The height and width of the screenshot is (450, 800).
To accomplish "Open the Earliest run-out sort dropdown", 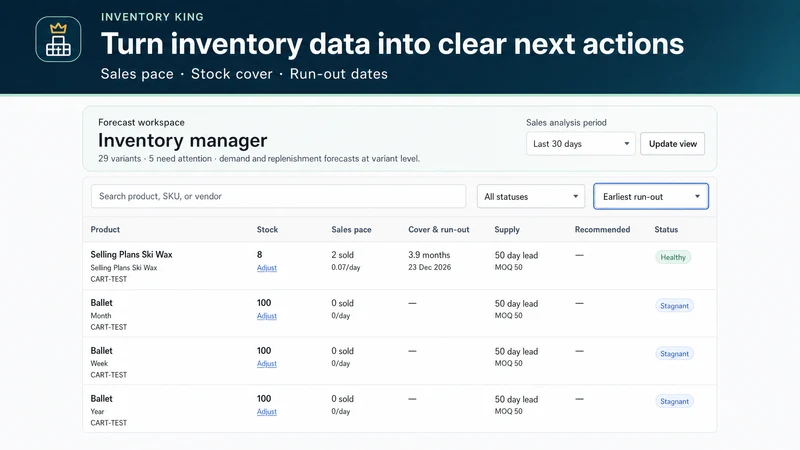I will pyautogui.click(x=651, y=196).
